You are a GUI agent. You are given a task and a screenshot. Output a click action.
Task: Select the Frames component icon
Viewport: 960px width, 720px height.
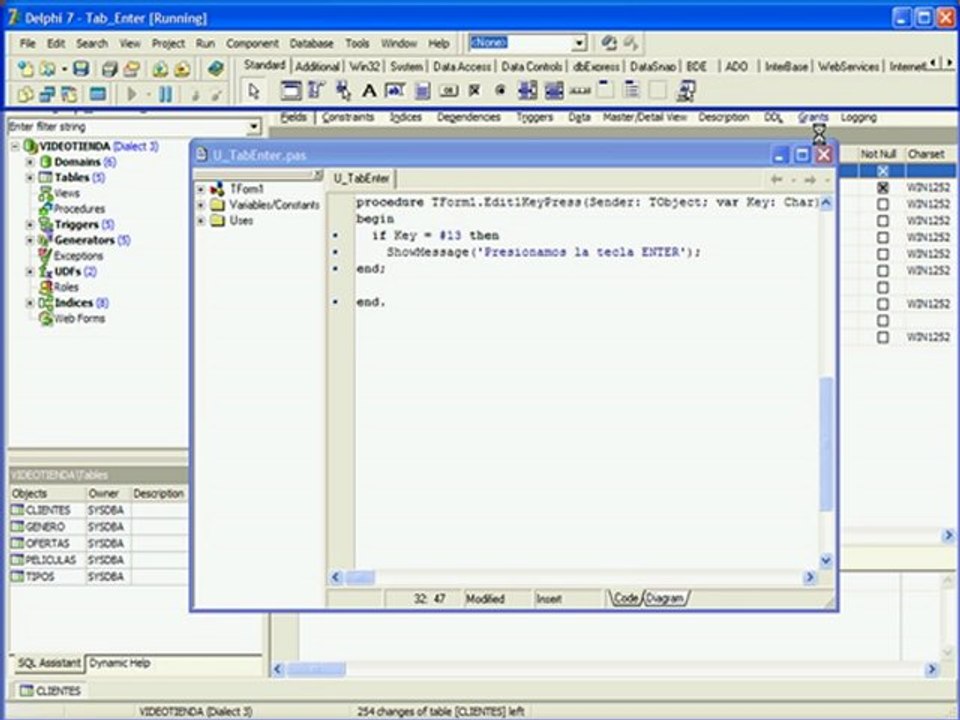click(x=290, y=91)
